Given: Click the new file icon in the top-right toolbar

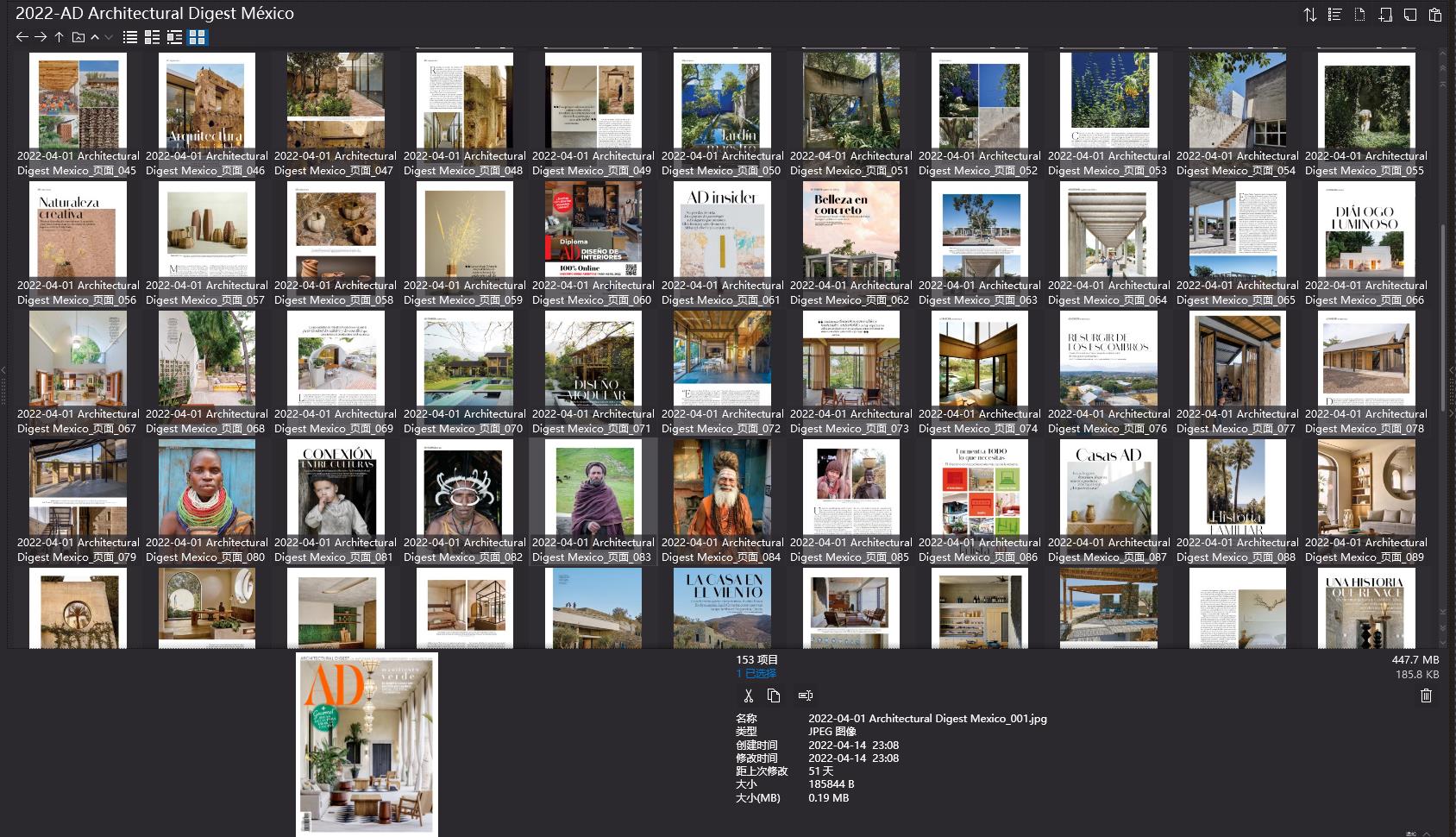Looking at the screenshot, I should tap(1385, 15).
